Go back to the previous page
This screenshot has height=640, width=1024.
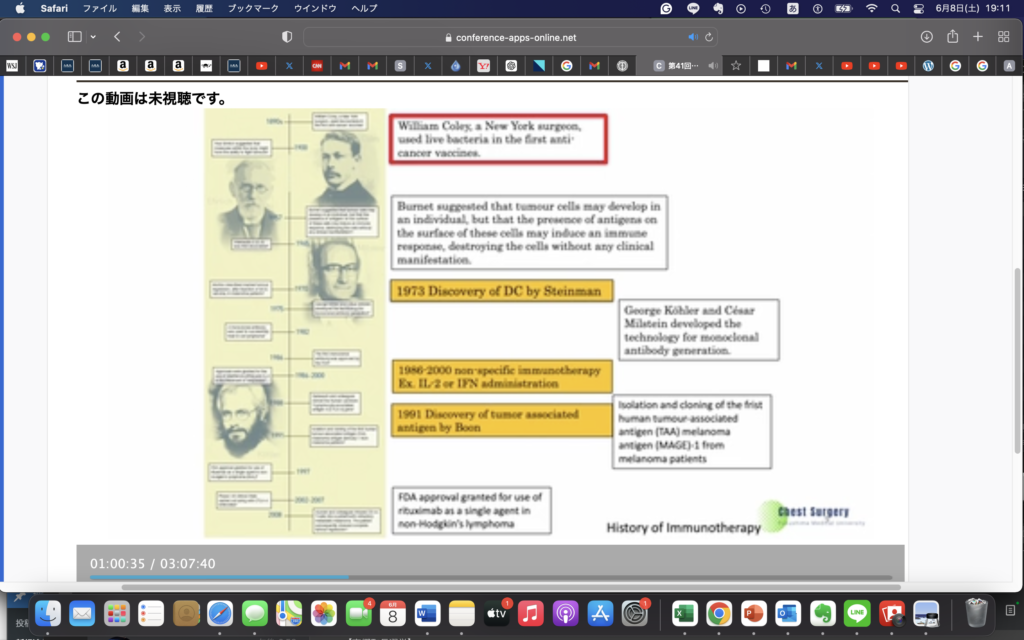coord(117,37)
